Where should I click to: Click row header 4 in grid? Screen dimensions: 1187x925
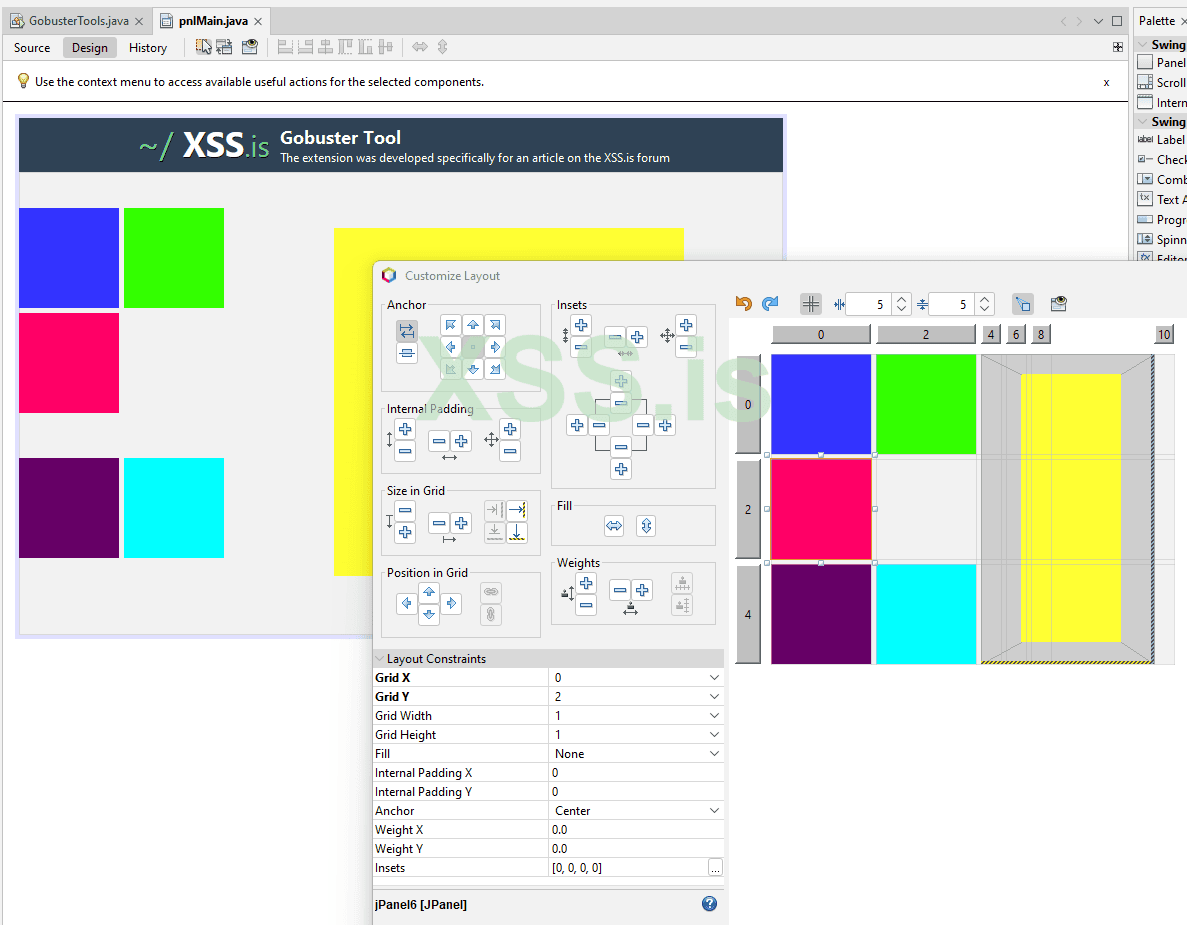coord(748,614)
